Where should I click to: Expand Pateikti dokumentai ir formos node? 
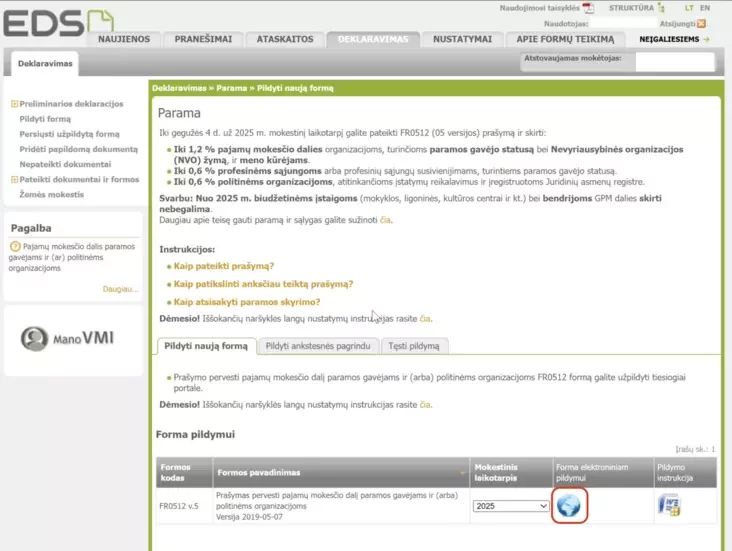[x=14, y=179]
